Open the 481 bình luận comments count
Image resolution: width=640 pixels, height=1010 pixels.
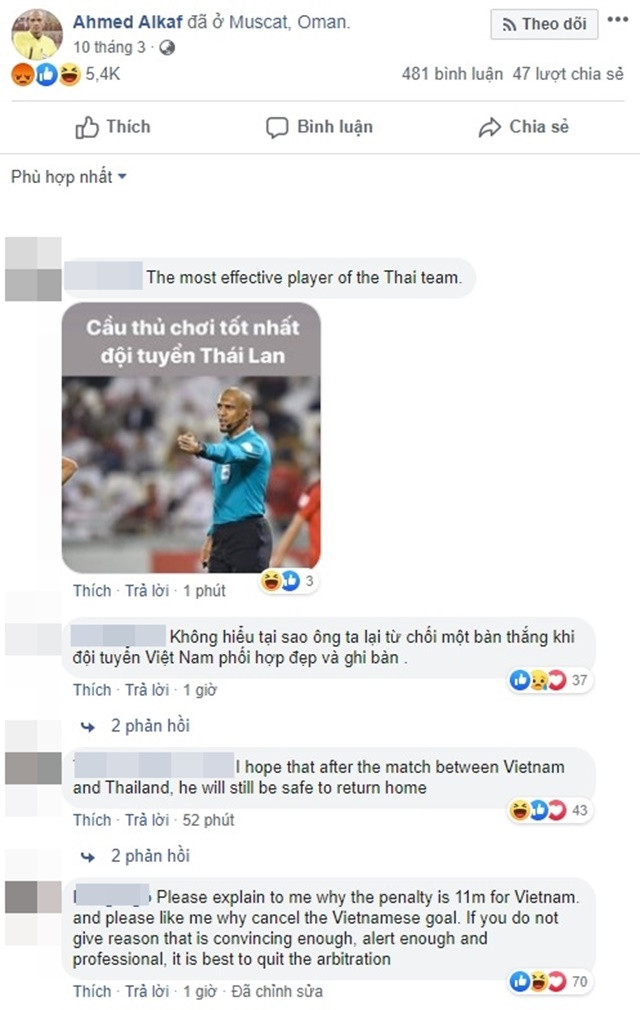pos(452,74)
